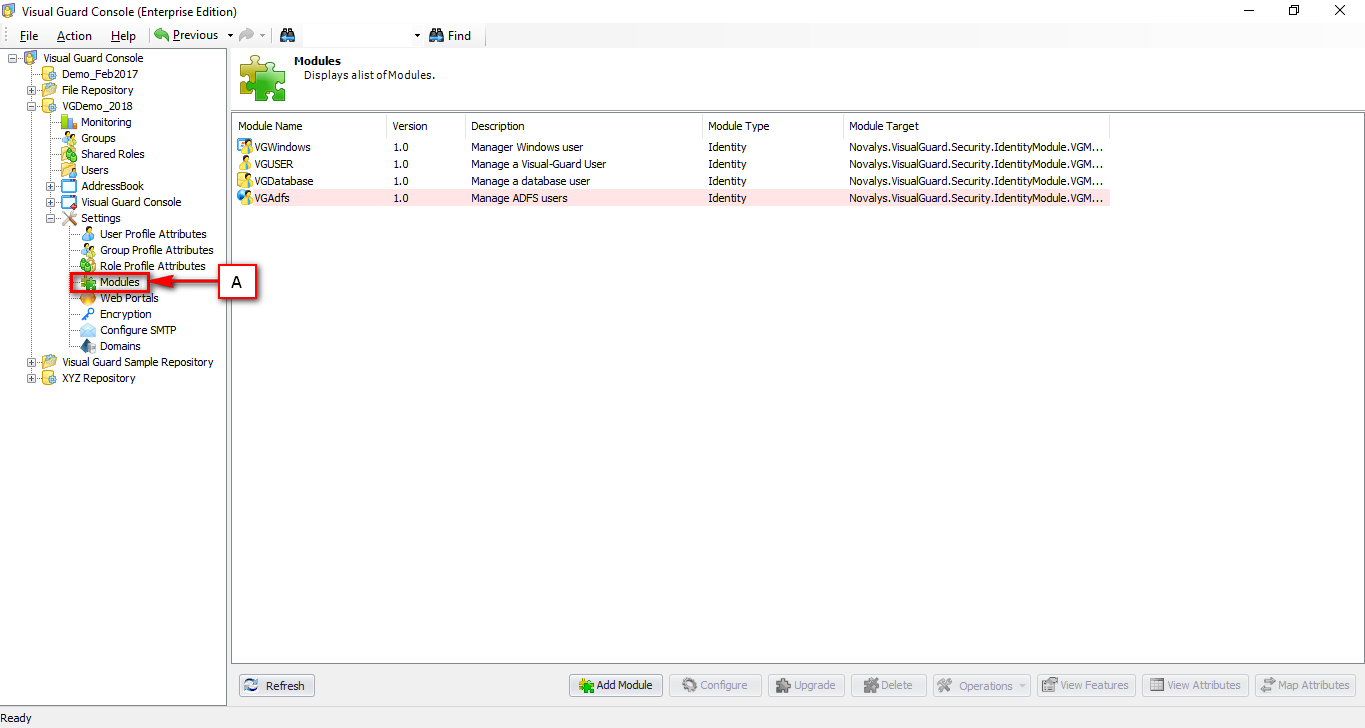Click the Domains icon in Settings
The image size is (1365, 728).
click(88, 346)
